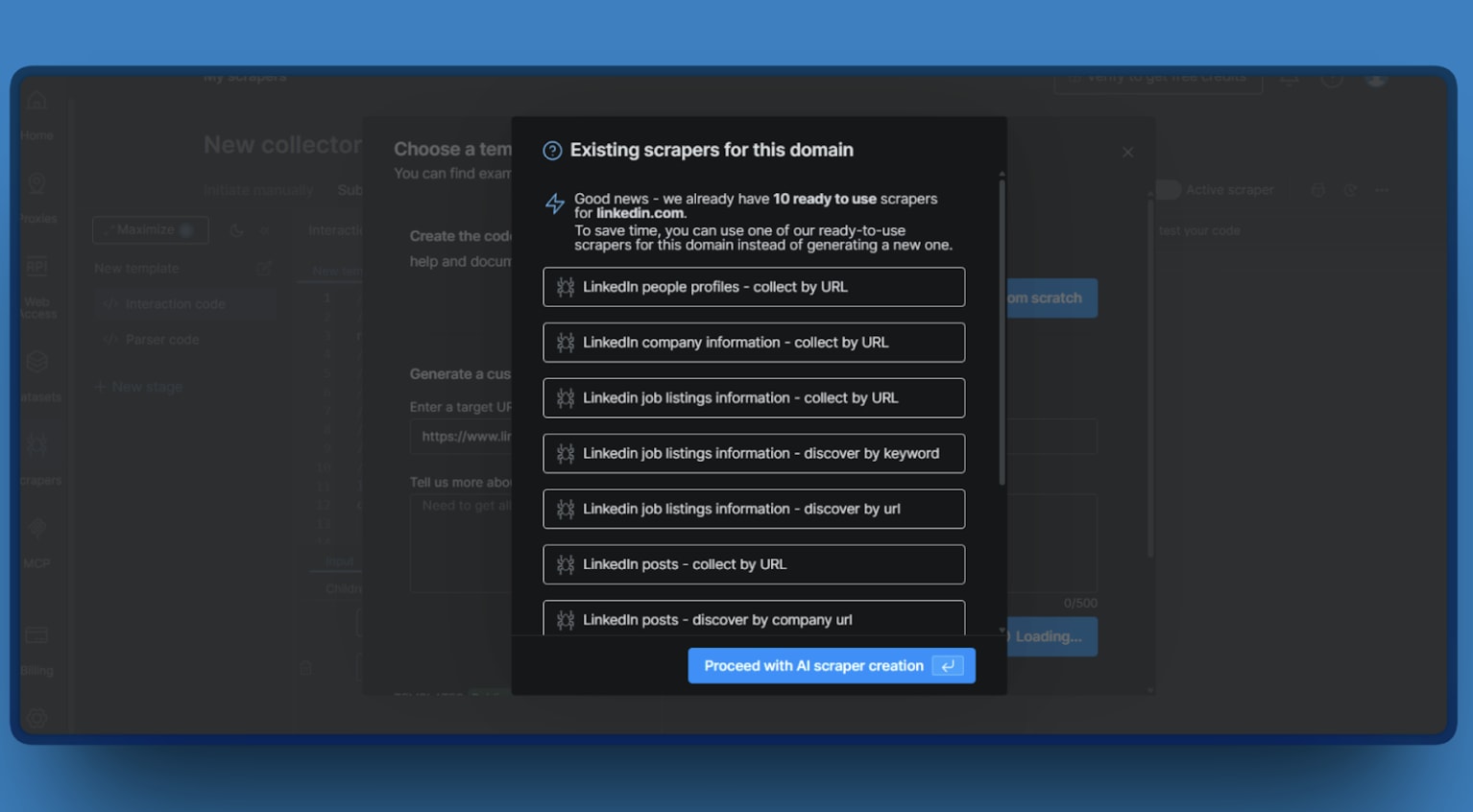
Task: Choose Linkedin job listings collect by URL
Action: click(x=754, y=398)
